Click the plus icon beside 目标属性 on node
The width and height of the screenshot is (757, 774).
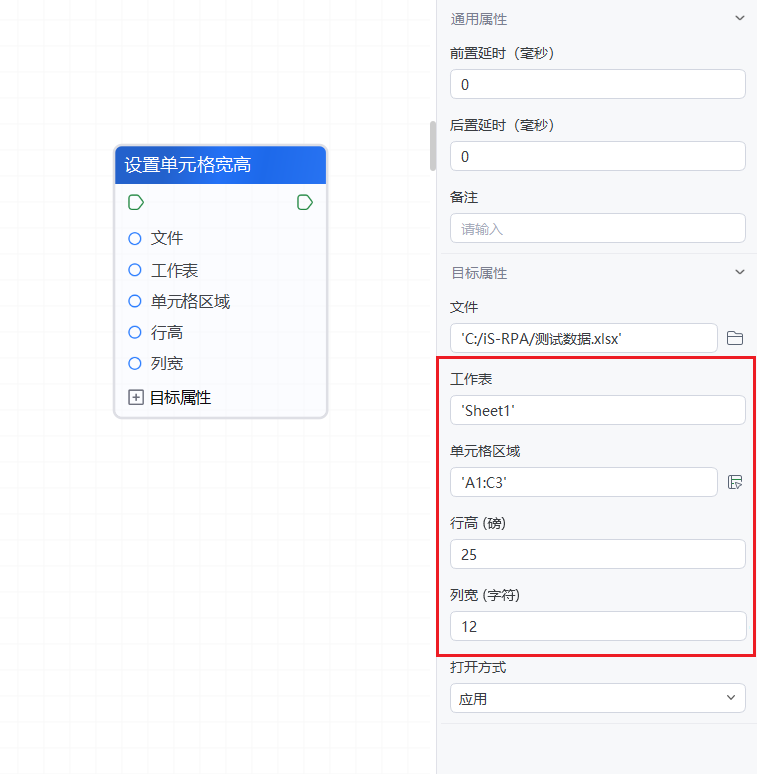pos(136,397)
